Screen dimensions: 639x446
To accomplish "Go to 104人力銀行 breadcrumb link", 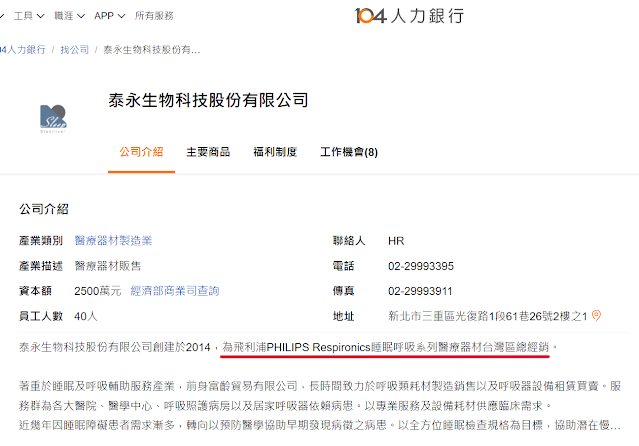I will pyautogui.click(x=22, y=50).
